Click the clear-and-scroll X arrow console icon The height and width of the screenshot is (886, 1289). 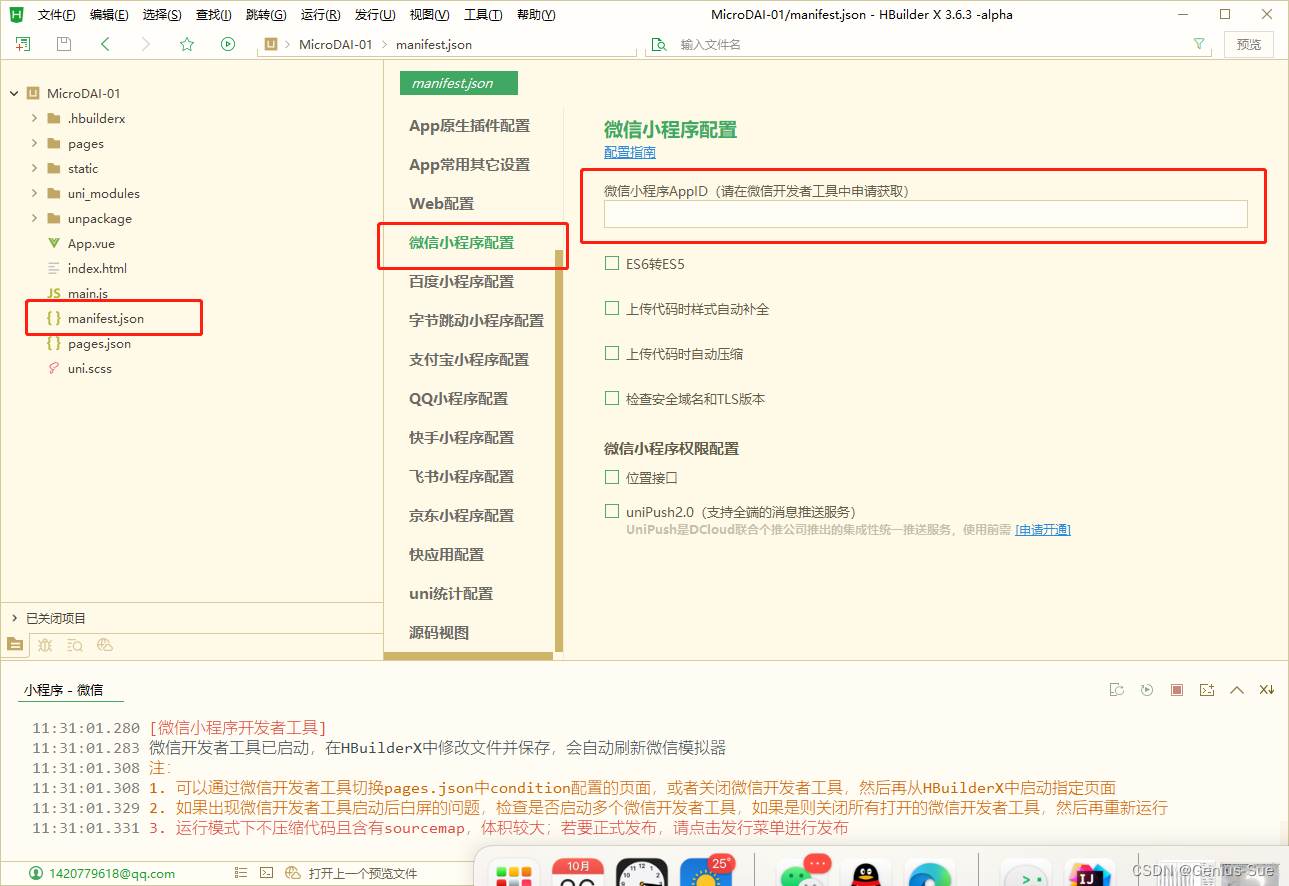pos(1267,690)
